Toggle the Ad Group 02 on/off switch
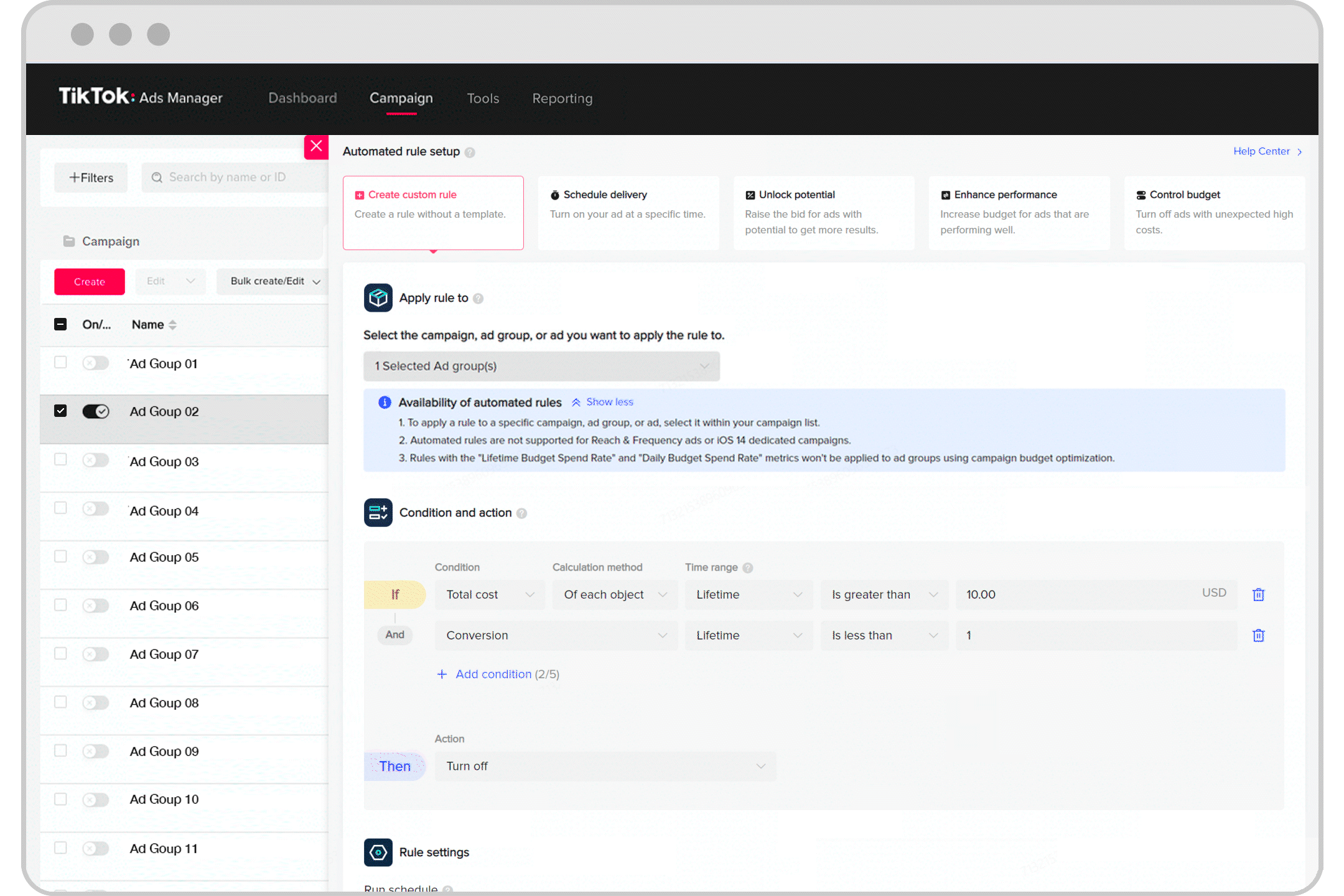 click(95, 411)
